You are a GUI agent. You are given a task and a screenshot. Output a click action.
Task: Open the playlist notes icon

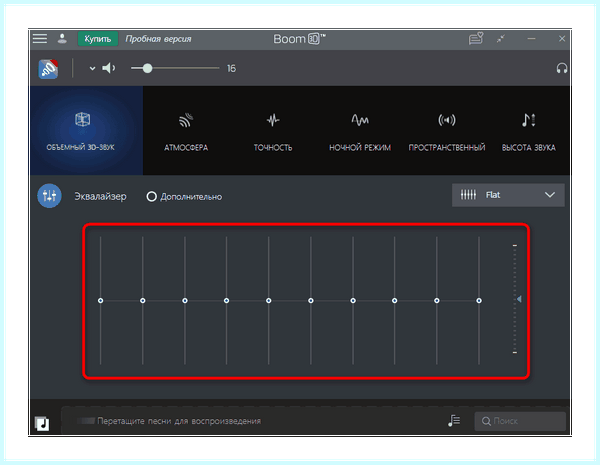pos(454,421)
